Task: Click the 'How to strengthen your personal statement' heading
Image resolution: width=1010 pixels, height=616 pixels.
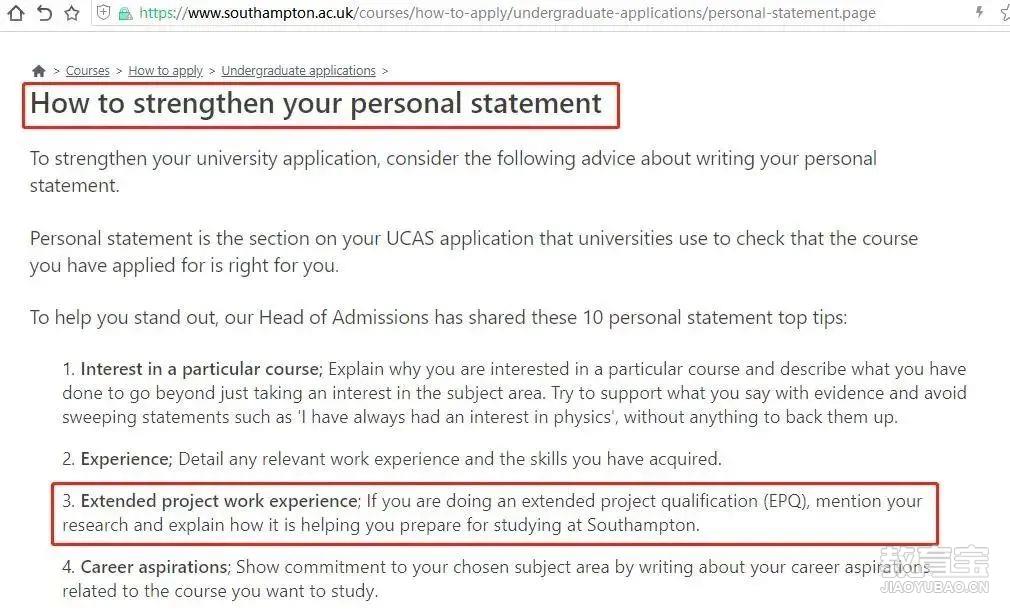Action: (x=316, y=103)
